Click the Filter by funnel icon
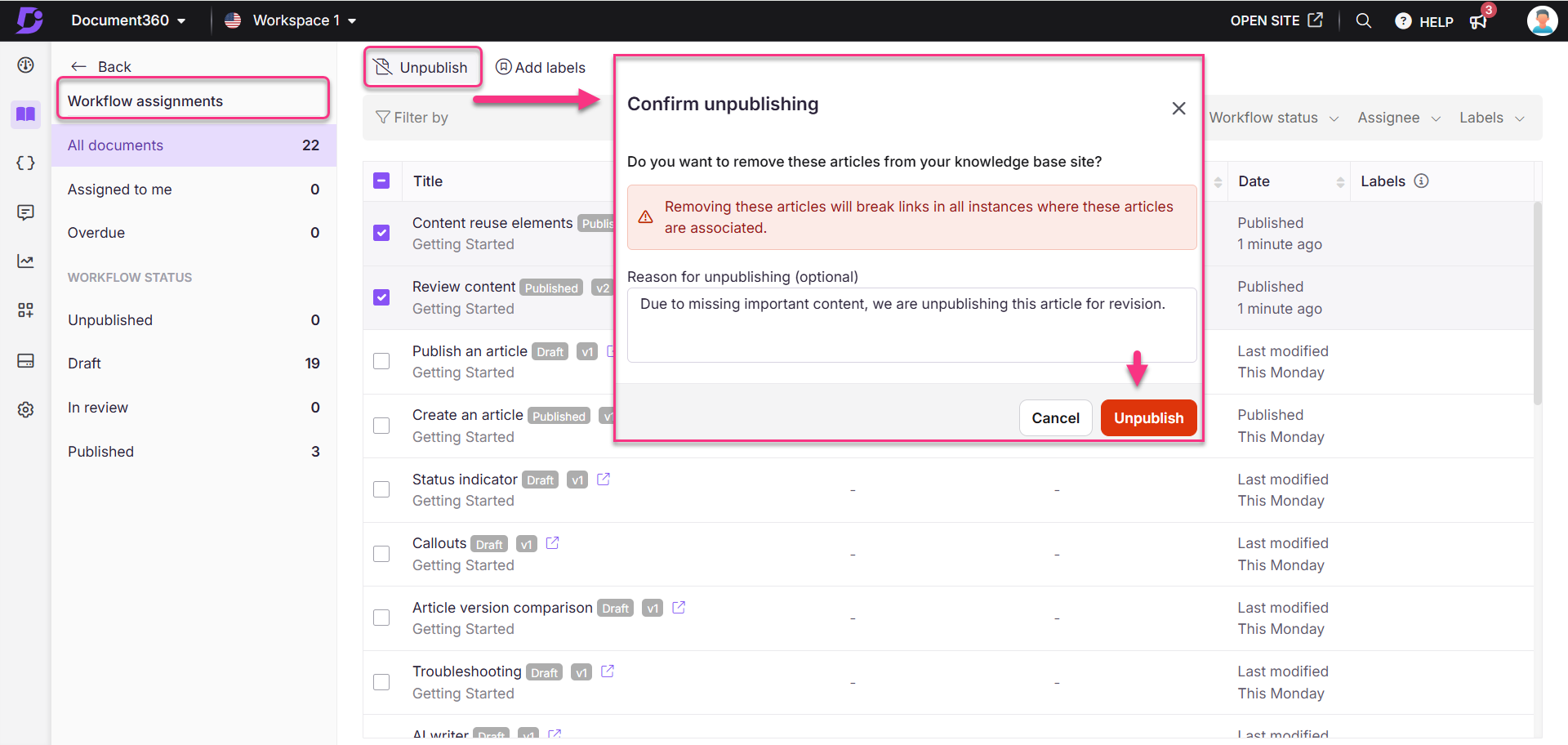The image size is (1568, 745). coord(382,118)
